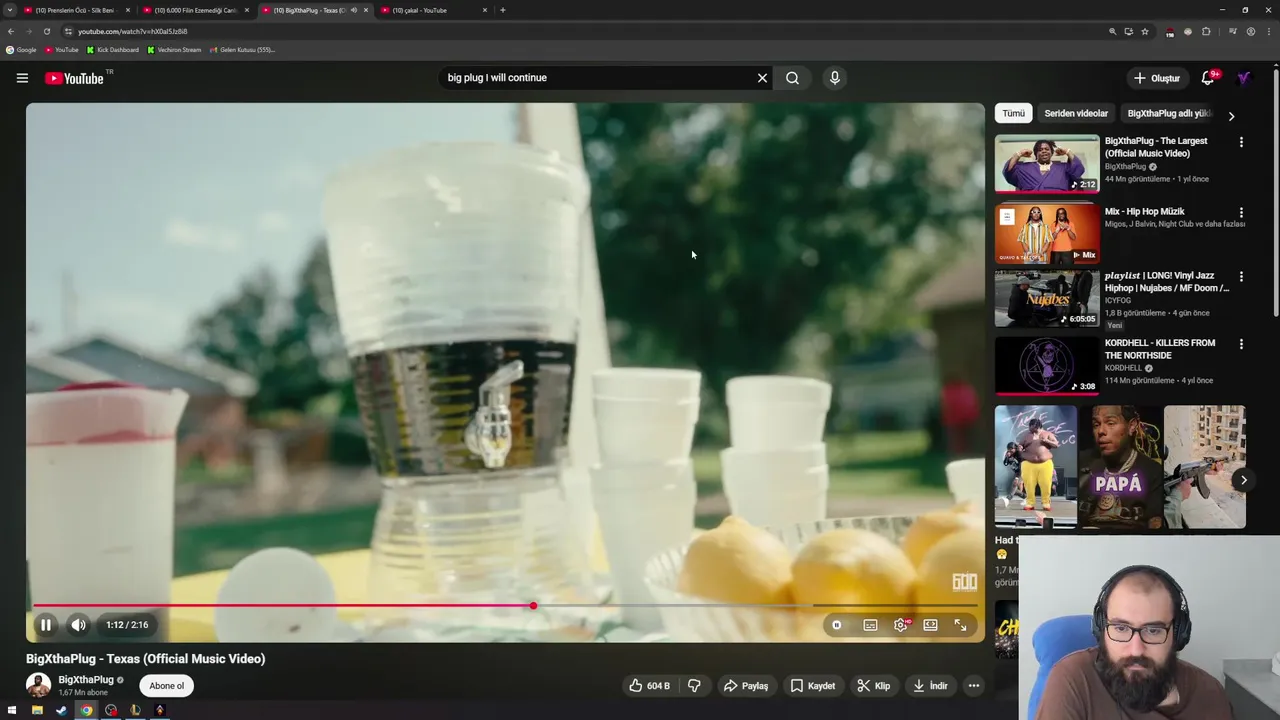Open the Windows Start menu
This screenshot has width=1280, height=720.
[x=11, y=710]
